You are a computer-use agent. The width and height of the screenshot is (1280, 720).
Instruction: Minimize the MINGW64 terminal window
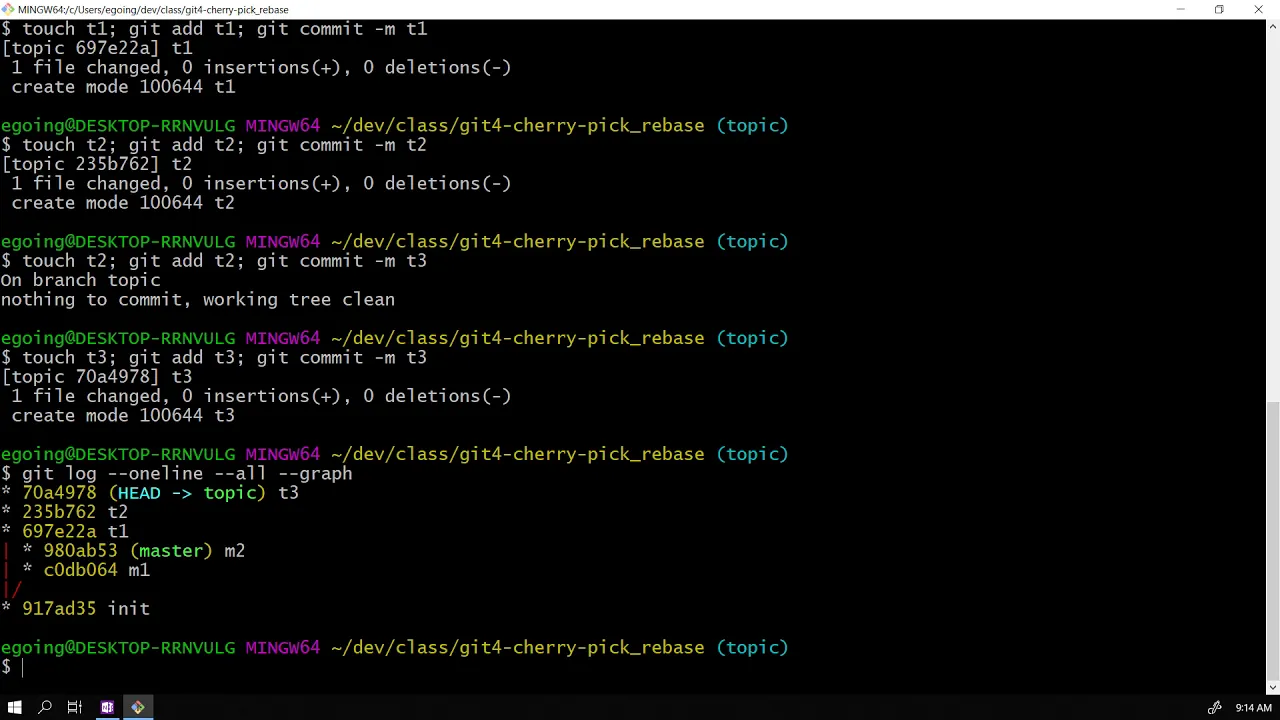(x=1180, y=9)
